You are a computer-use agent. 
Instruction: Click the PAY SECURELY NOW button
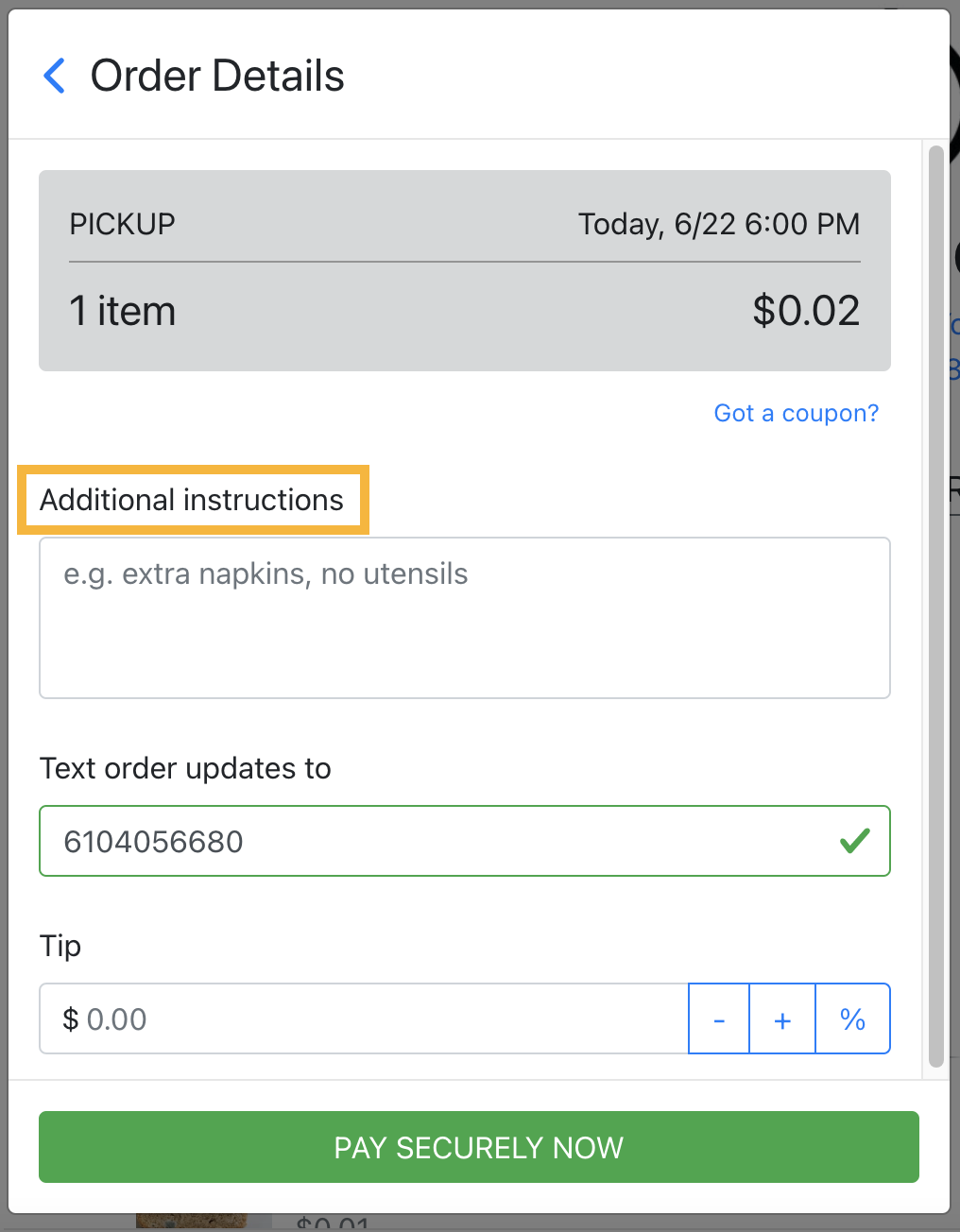tap(479, 1147)
